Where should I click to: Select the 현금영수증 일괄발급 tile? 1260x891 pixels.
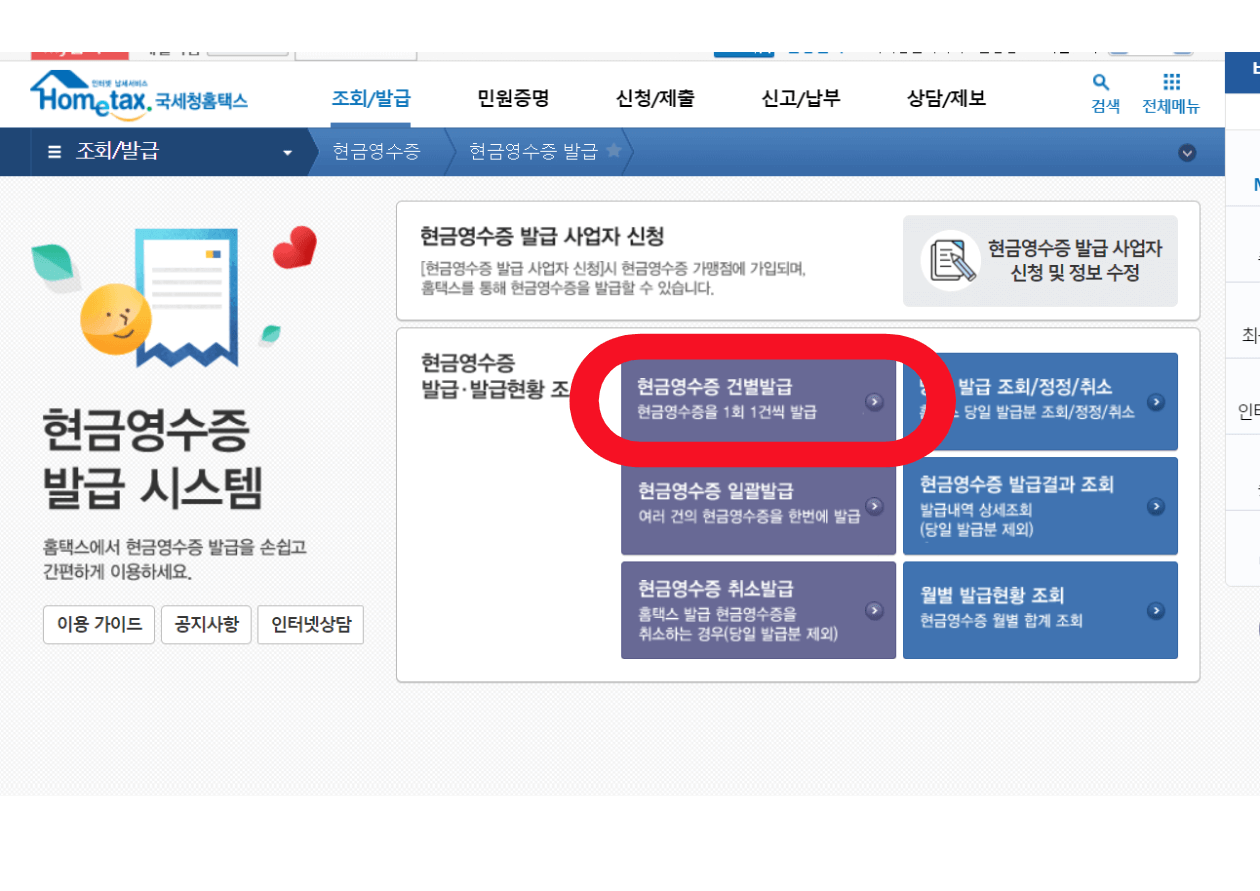click(758, 507)
